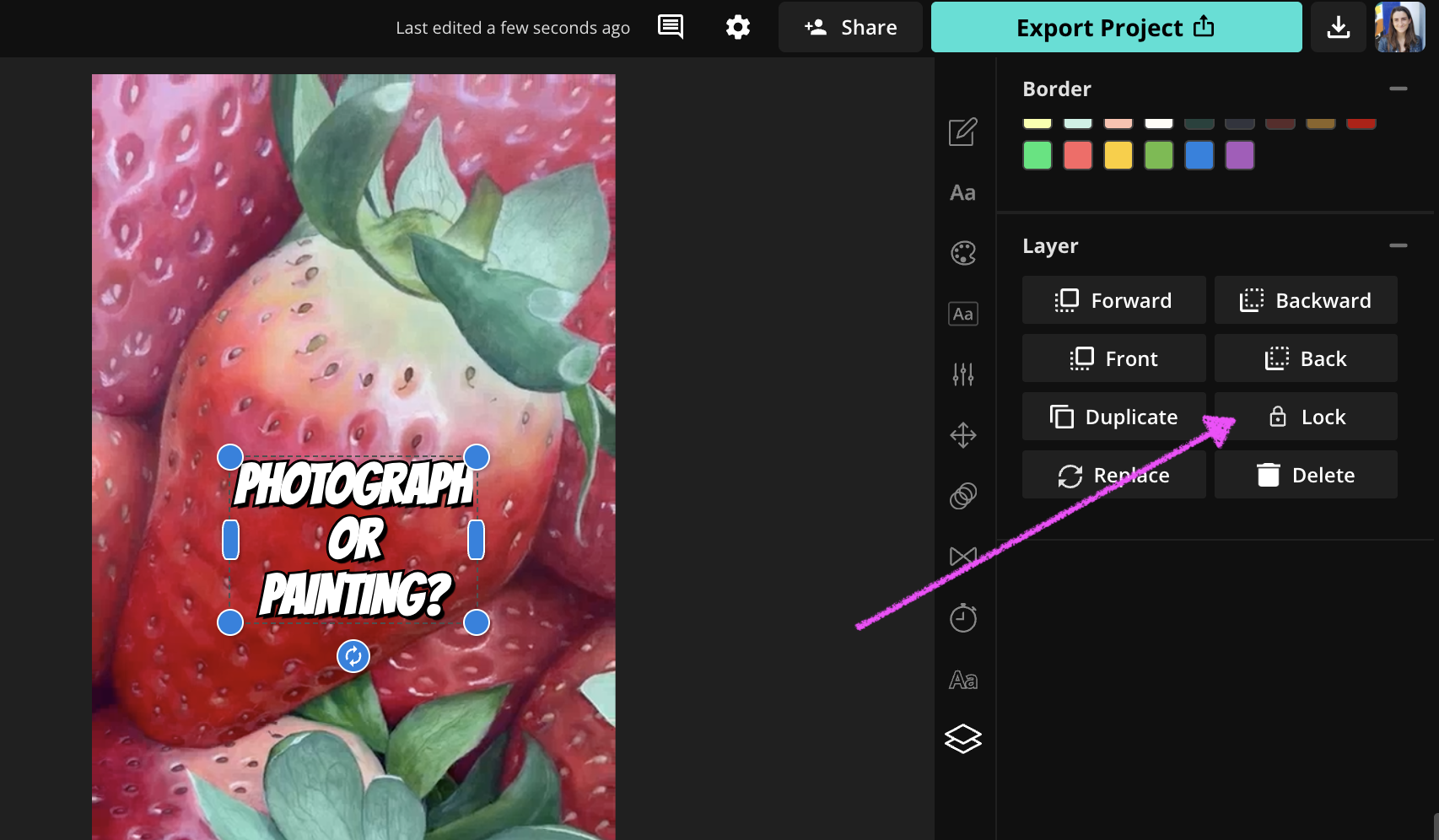Viewport: 1439px width, 840px height.
Task: Click Export Project button
Action: [x=1116, y=27]
